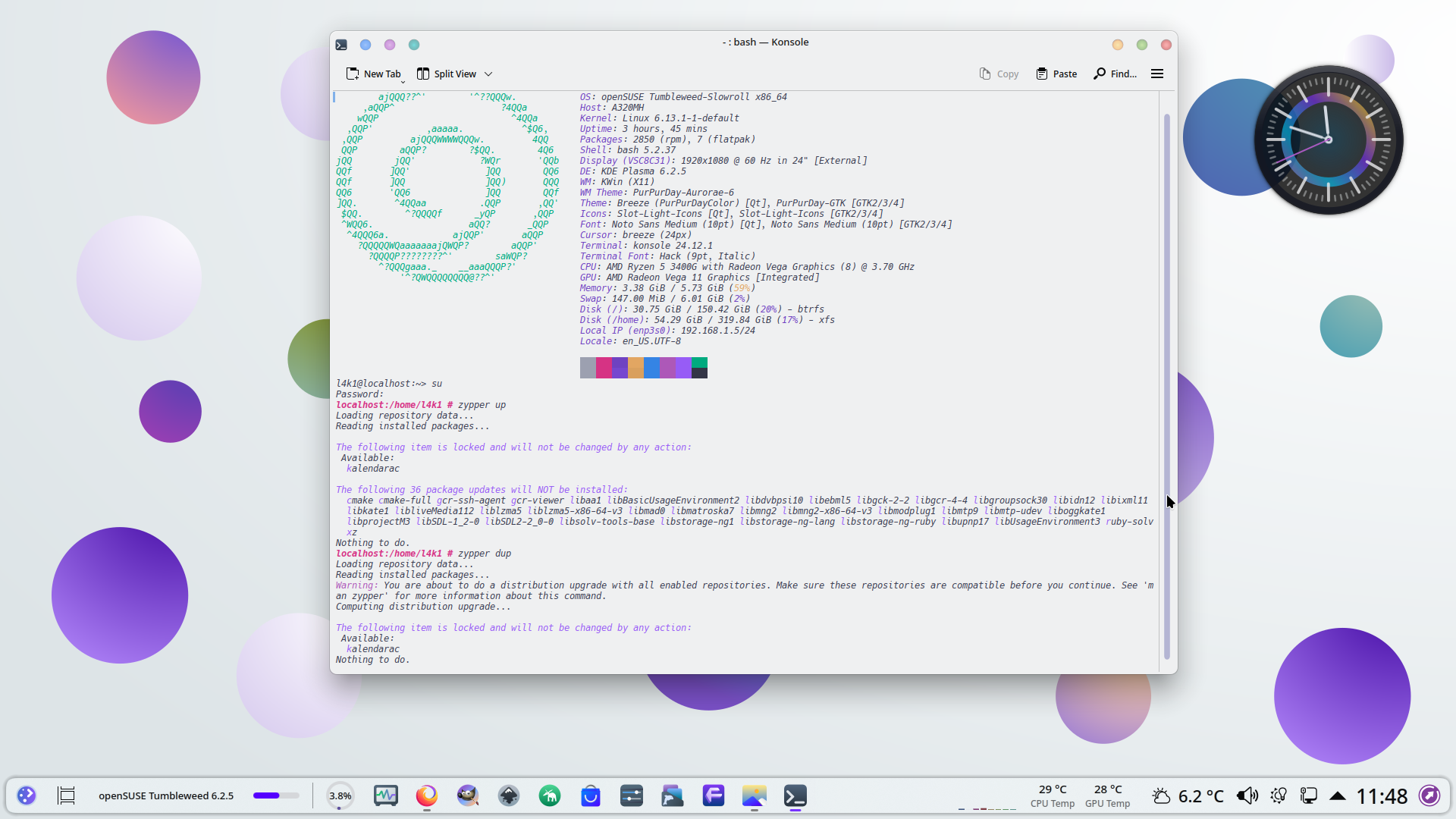Click the 'Swap: 147.00 MiB' line
This screenshot has height=819, width=1456.
point(664,299)
